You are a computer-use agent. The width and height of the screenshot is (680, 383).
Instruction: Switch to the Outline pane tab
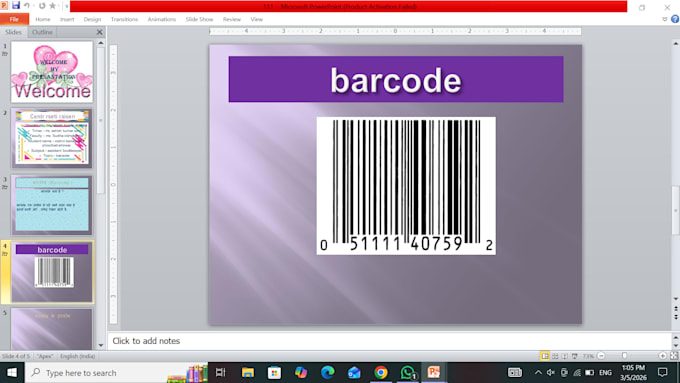pyautogui.click(x=42, y=32)
